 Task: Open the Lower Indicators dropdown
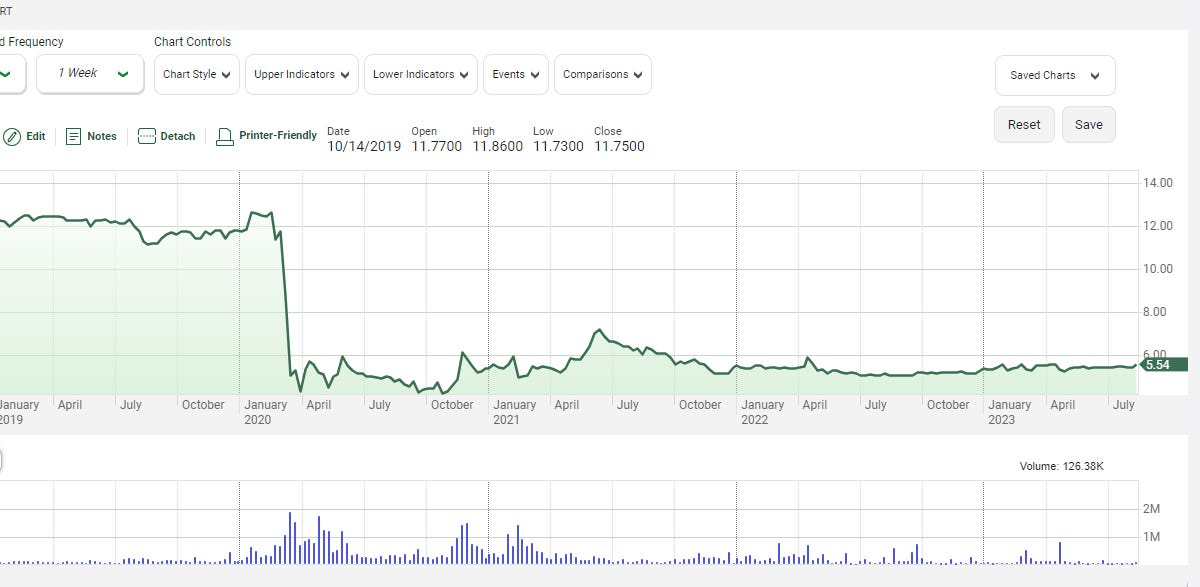420,74
